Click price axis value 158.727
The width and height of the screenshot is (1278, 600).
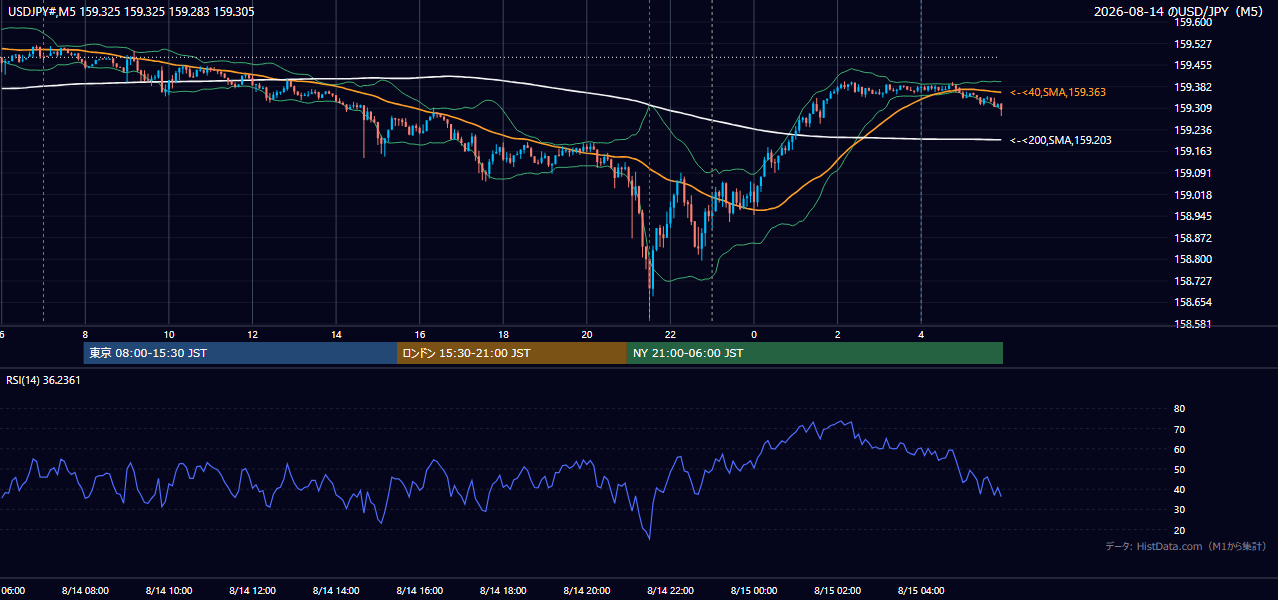tap(1193, 281)
